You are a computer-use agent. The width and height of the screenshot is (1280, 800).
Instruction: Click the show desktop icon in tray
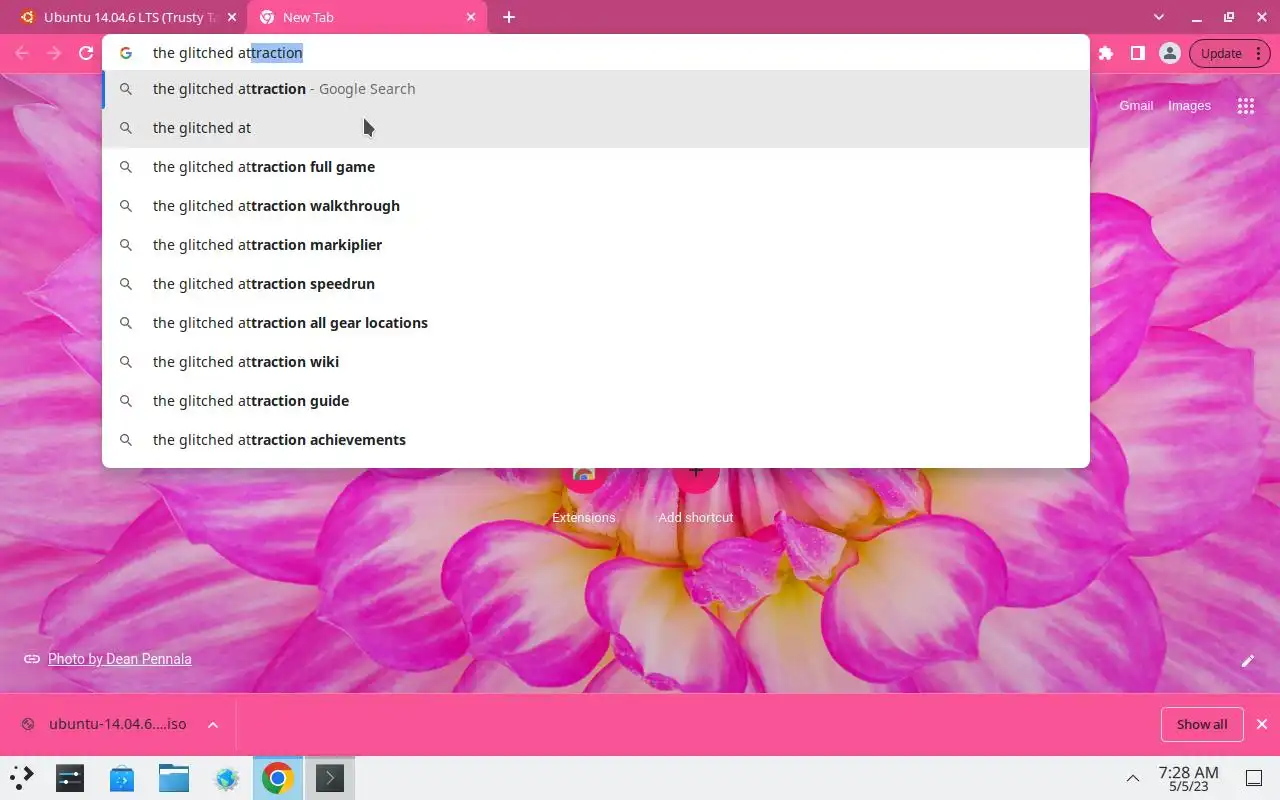(x=1254, y=778)
